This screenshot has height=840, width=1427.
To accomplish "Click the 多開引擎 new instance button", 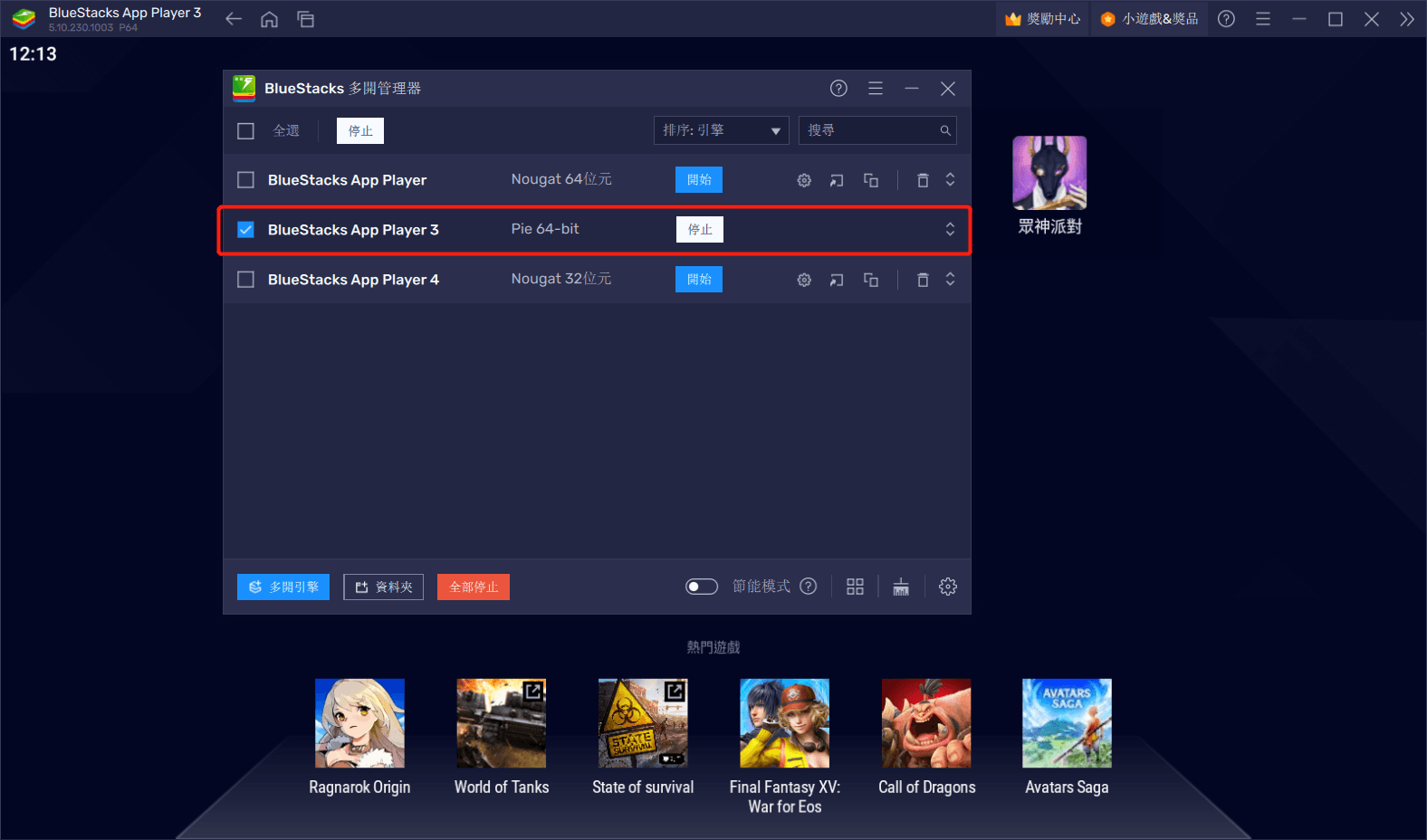I will 283,587.
